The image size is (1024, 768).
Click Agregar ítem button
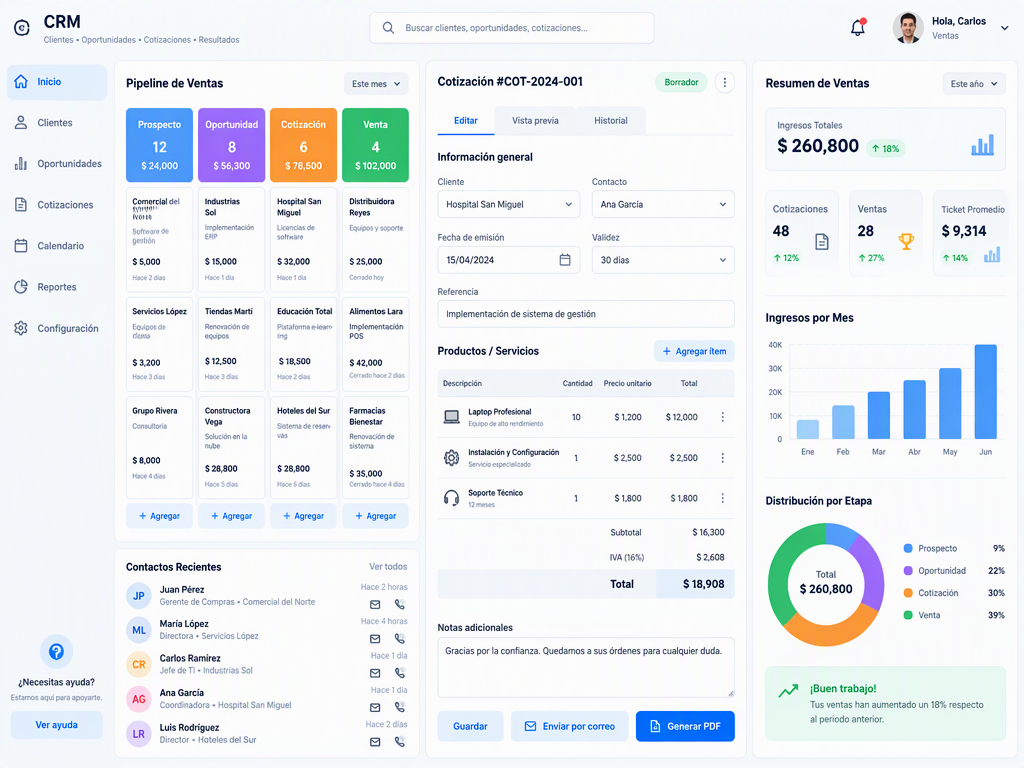click(x=694, y=351)
